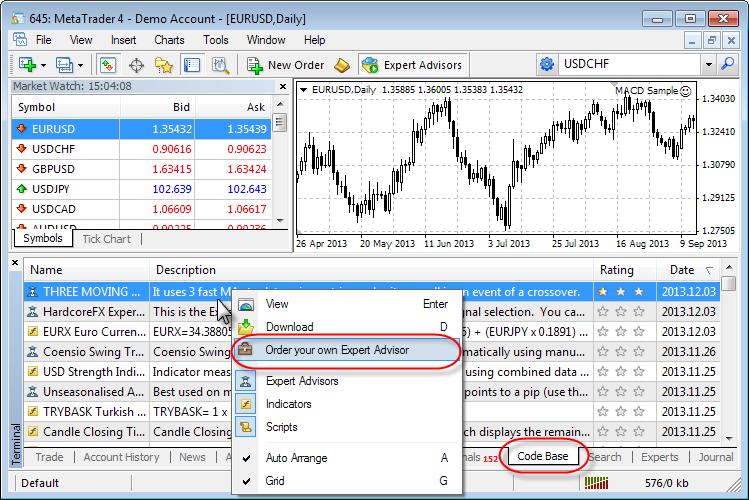This screenshot has width=749, height=500.
Task: Open the Profiles dropdown arrow
Action: point(80,65)
